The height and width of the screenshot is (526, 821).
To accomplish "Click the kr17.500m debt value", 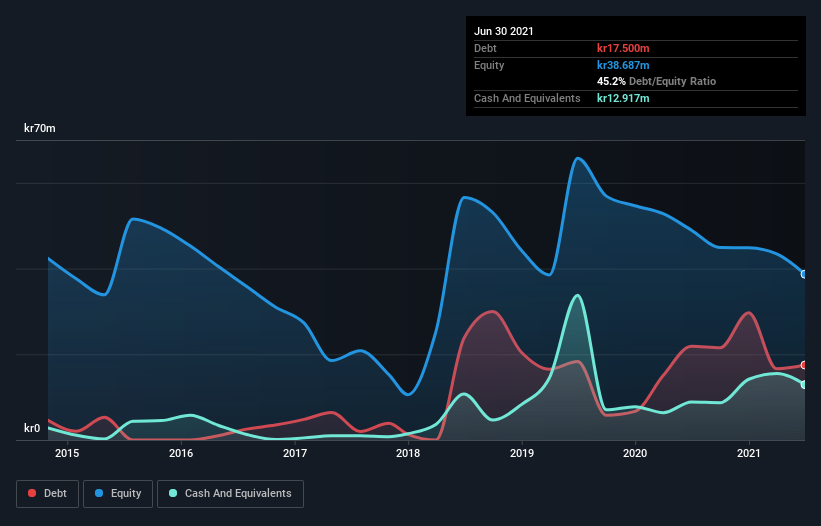I will click(623, 48).
